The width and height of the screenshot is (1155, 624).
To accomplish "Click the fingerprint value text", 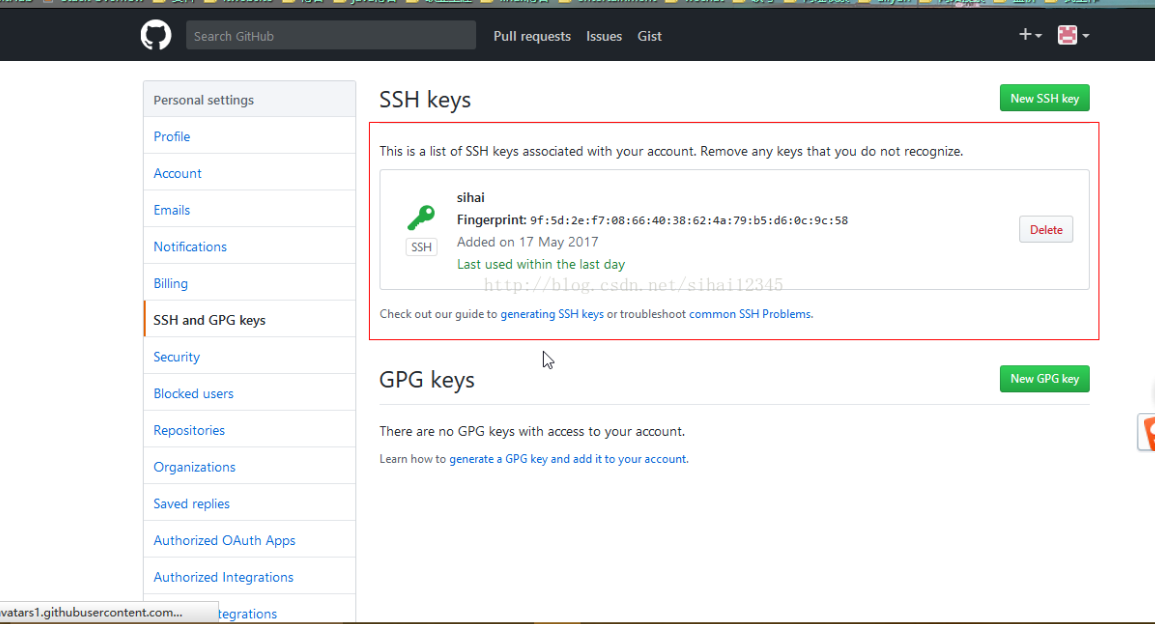I will [x=689, y=220].
